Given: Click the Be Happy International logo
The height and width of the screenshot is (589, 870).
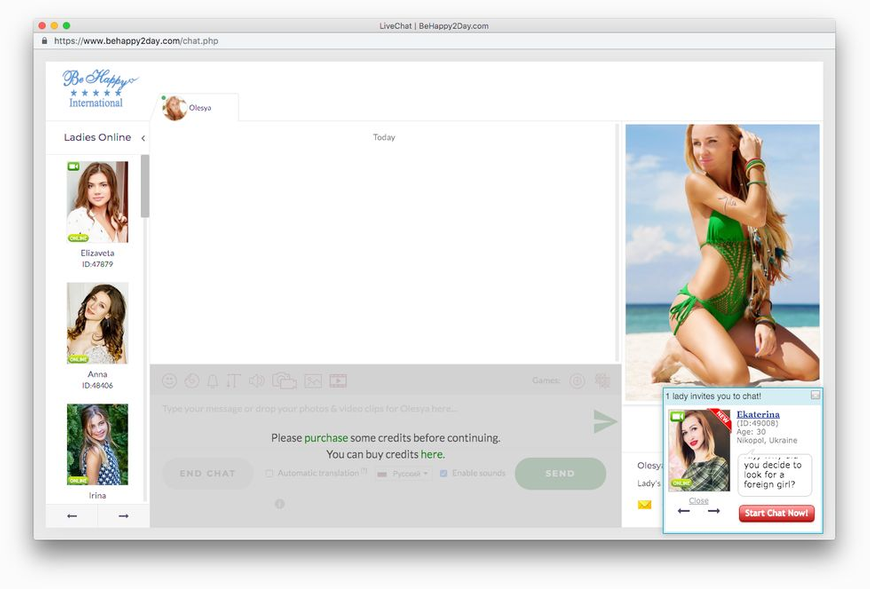Looking at the screenshot, I should tap(98, 88).
